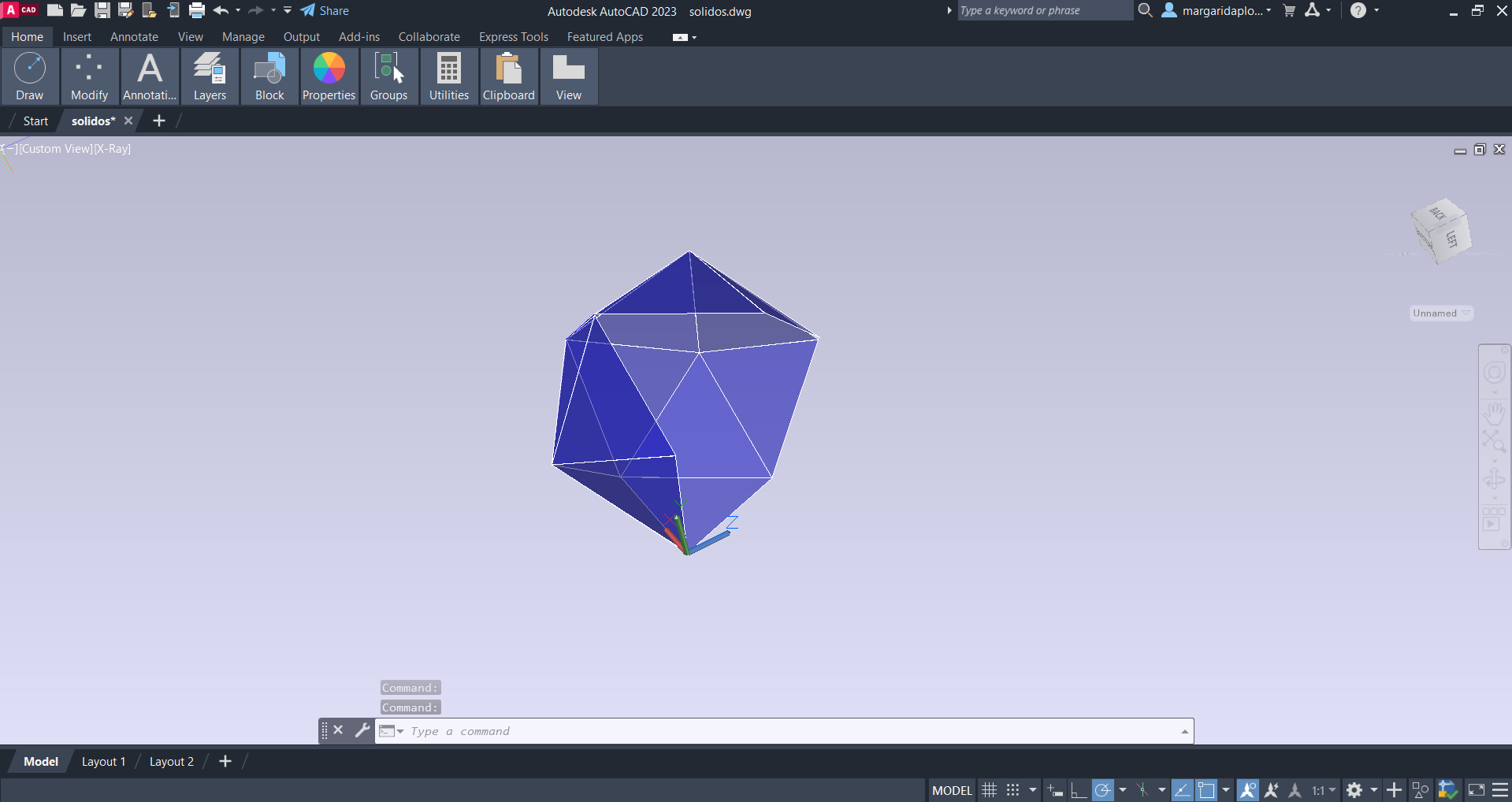The height and width of the screenshot is (802, 1512).
Task: Expand the Unnamed view dropdown
Action: click(1441, 314)
